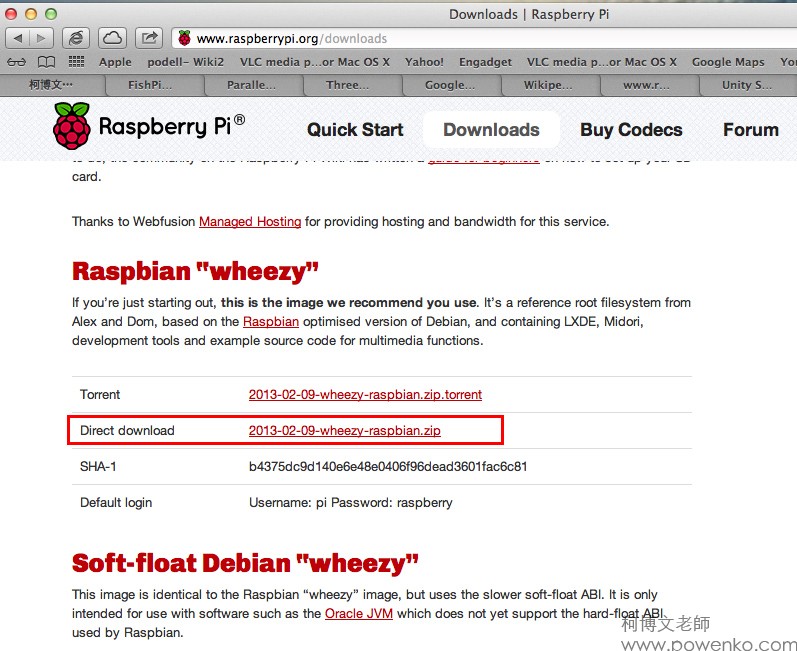797x651 pixels.
Task: Switch to the Google... tab
Action: [452, 85]
